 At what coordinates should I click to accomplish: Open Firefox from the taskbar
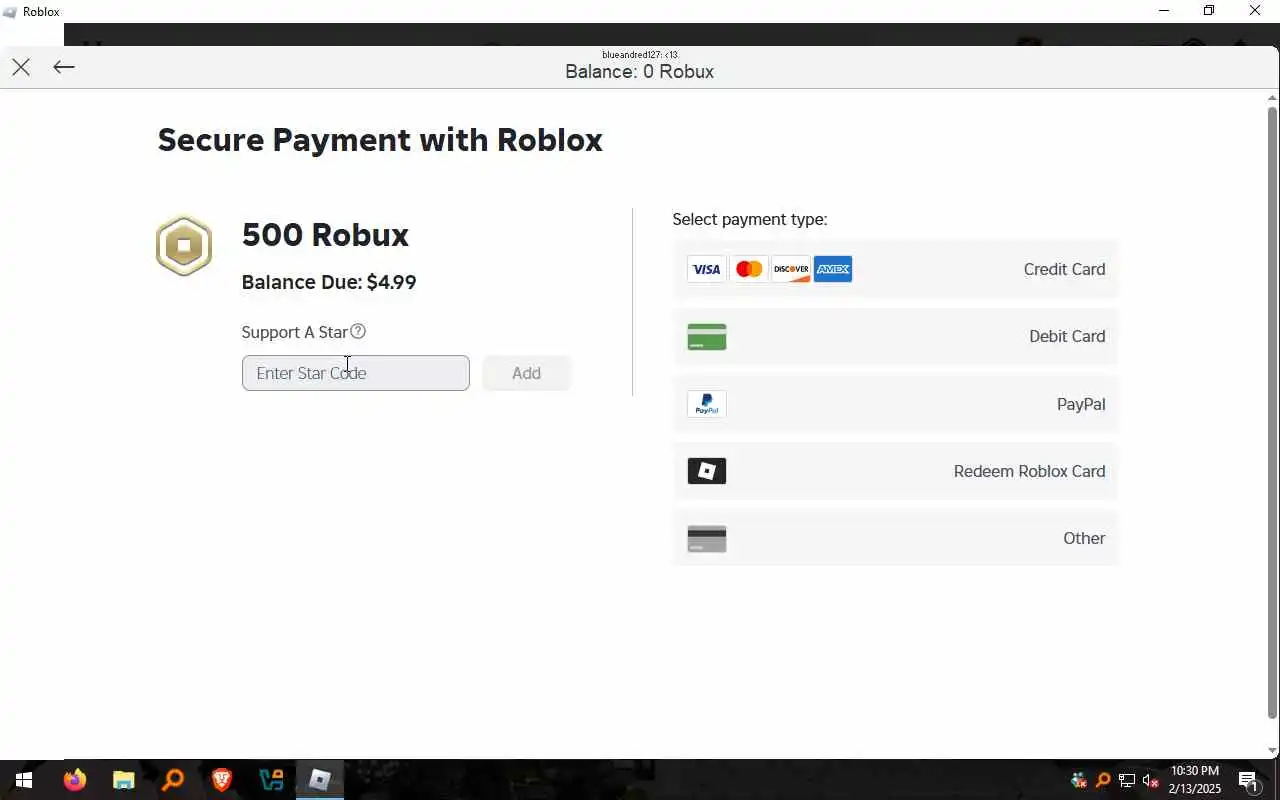point(75,780)
